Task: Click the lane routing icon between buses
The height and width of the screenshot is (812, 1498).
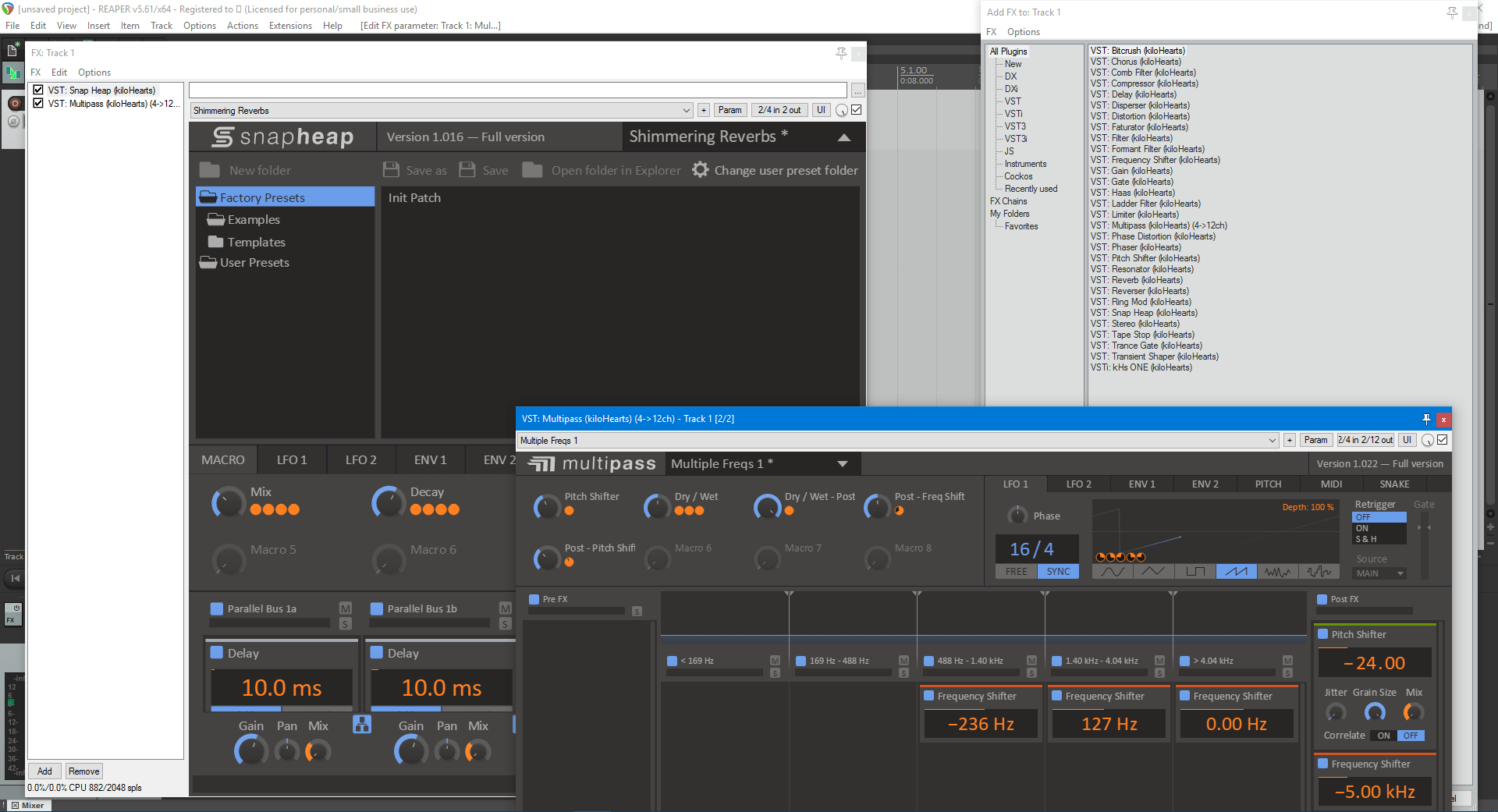Action: point(361,725)
